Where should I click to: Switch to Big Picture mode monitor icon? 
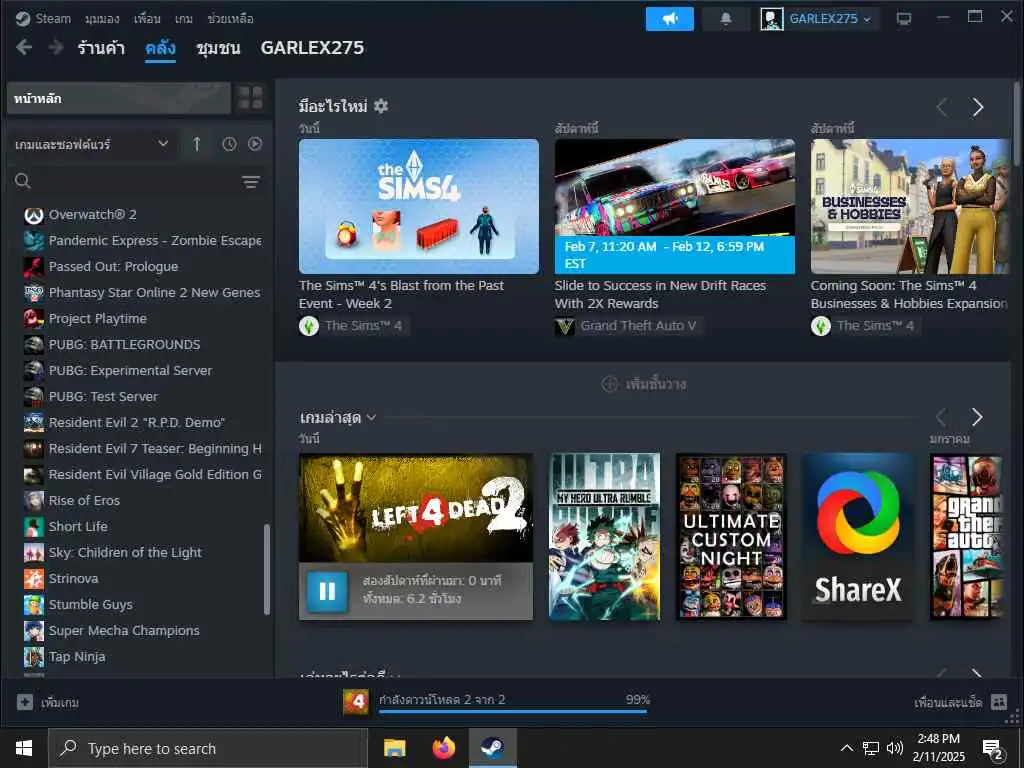(904, 19)
